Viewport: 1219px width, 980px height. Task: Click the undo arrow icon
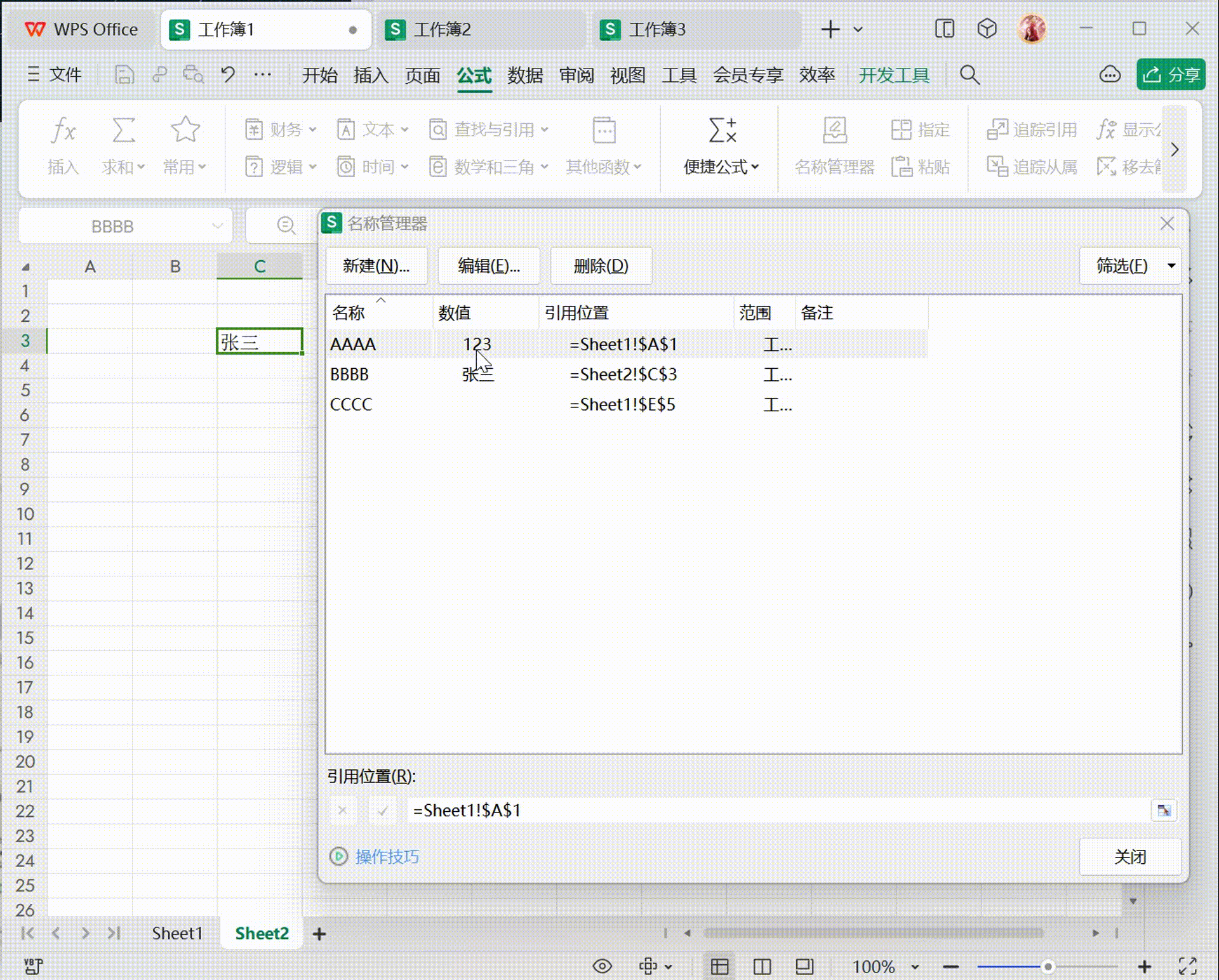pos(228,75)
